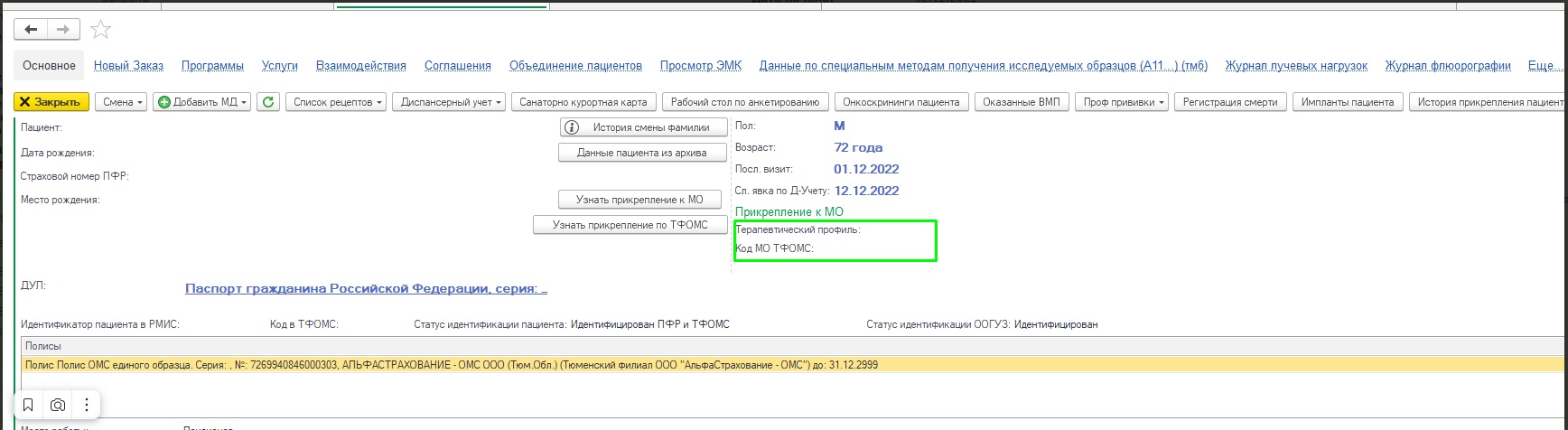Expand the Проф прививки dropdown
Screen dimensions: 1568x430
pyautogui.click(x=1125, y=102)
